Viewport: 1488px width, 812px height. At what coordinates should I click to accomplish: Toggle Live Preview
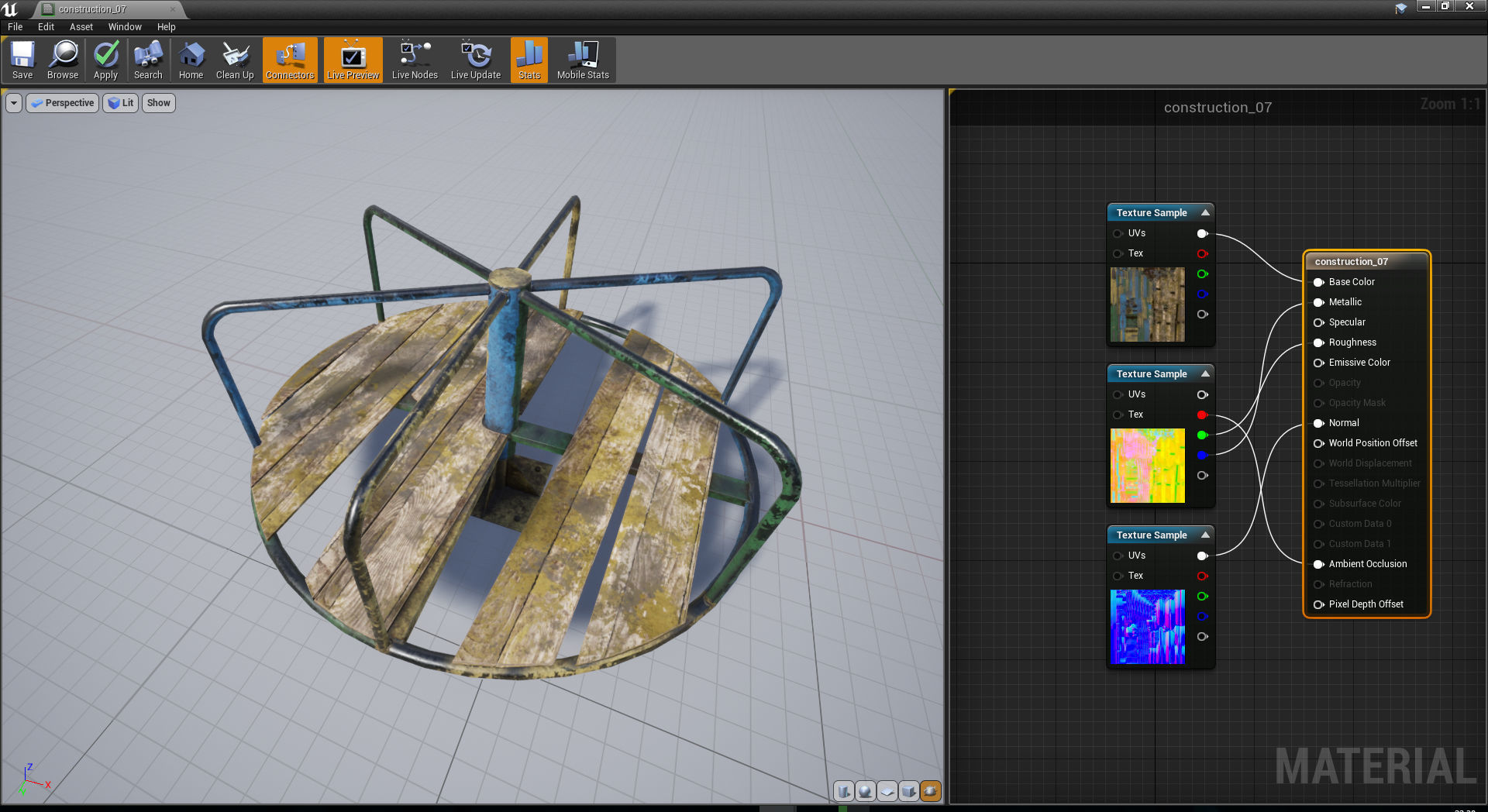click(x=353, y=60)
